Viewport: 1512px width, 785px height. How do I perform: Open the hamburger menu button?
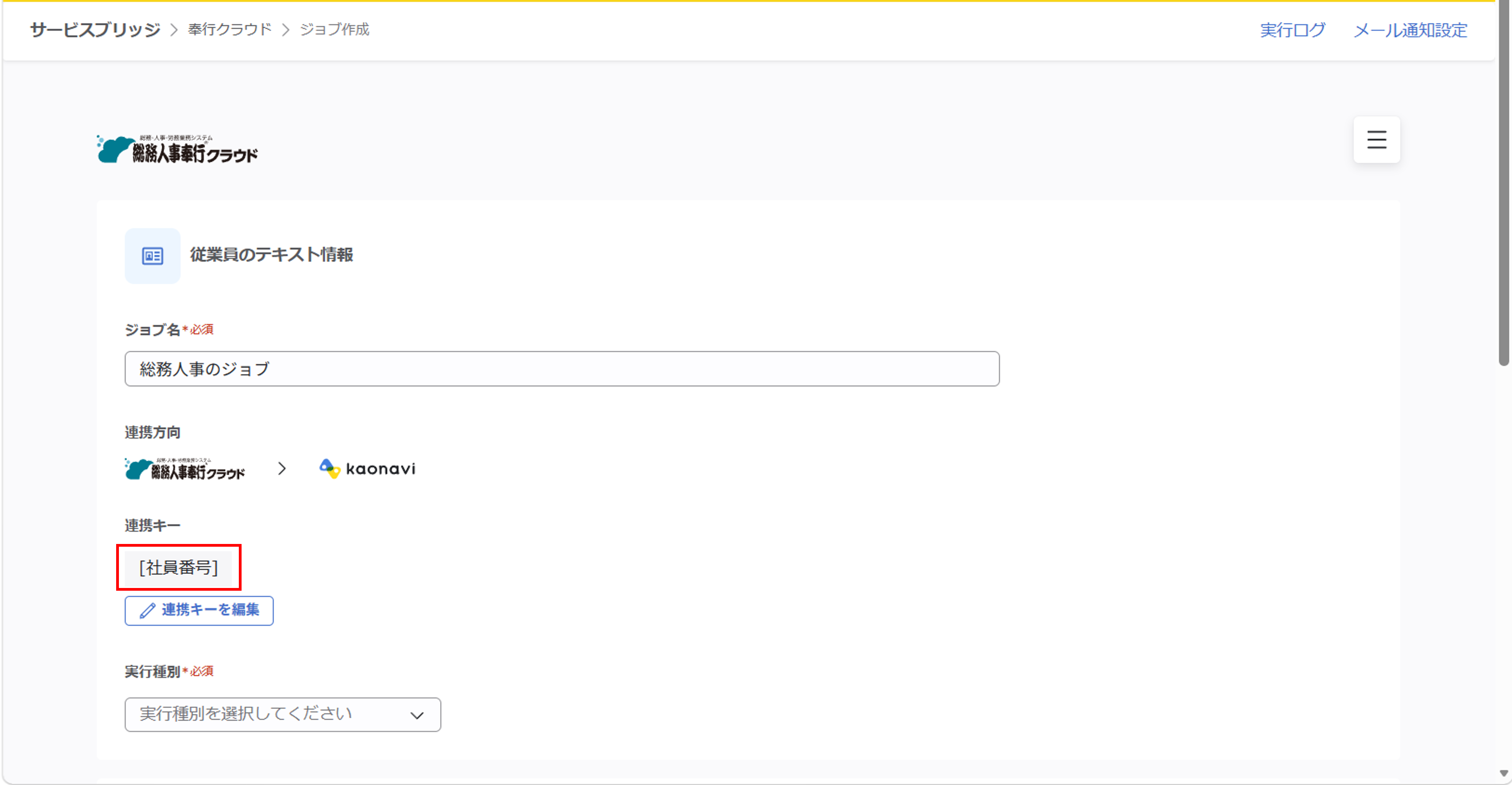pos(1376,140)
